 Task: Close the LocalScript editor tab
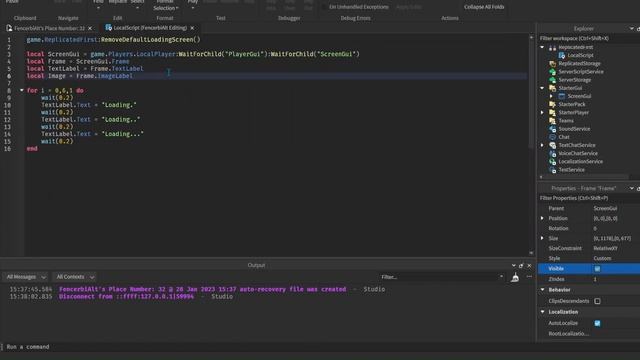(192, 28)
